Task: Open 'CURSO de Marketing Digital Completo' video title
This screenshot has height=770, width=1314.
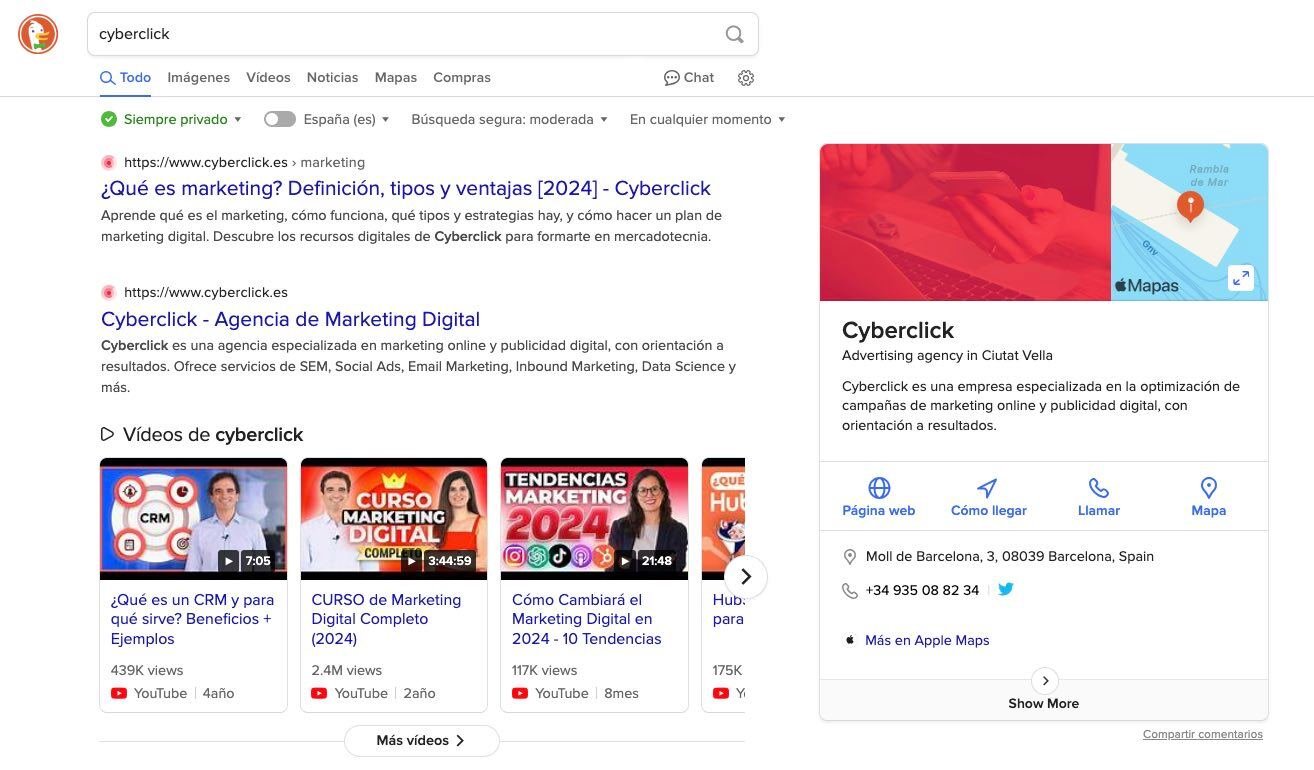Action: tap(386, 619)
